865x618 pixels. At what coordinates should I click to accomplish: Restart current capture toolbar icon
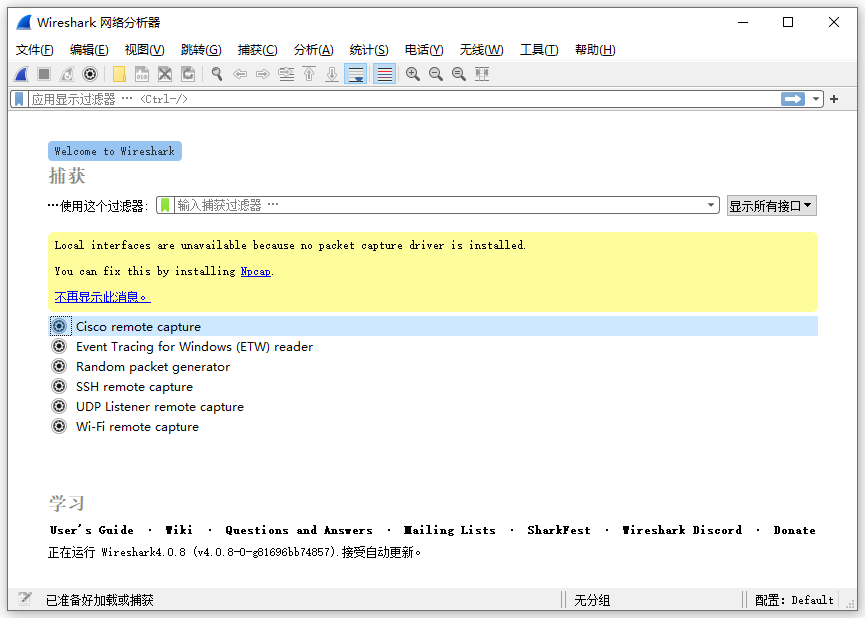point(67,74)
